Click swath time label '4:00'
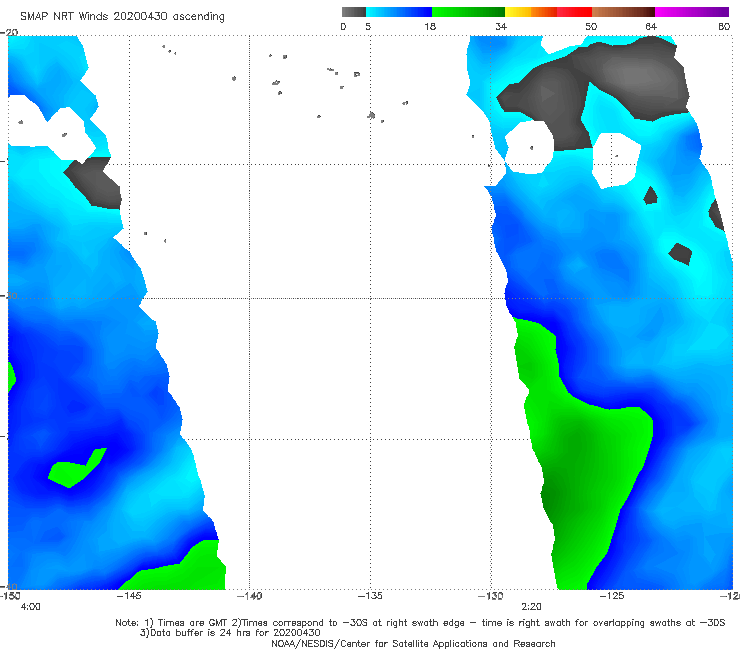 click(31, 607)
